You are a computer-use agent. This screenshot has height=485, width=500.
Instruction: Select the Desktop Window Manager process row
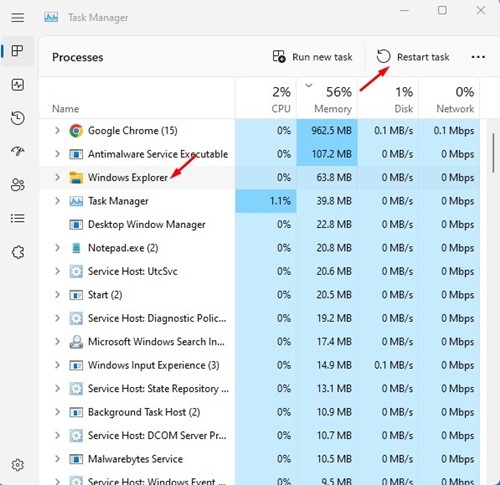point(260,224)
